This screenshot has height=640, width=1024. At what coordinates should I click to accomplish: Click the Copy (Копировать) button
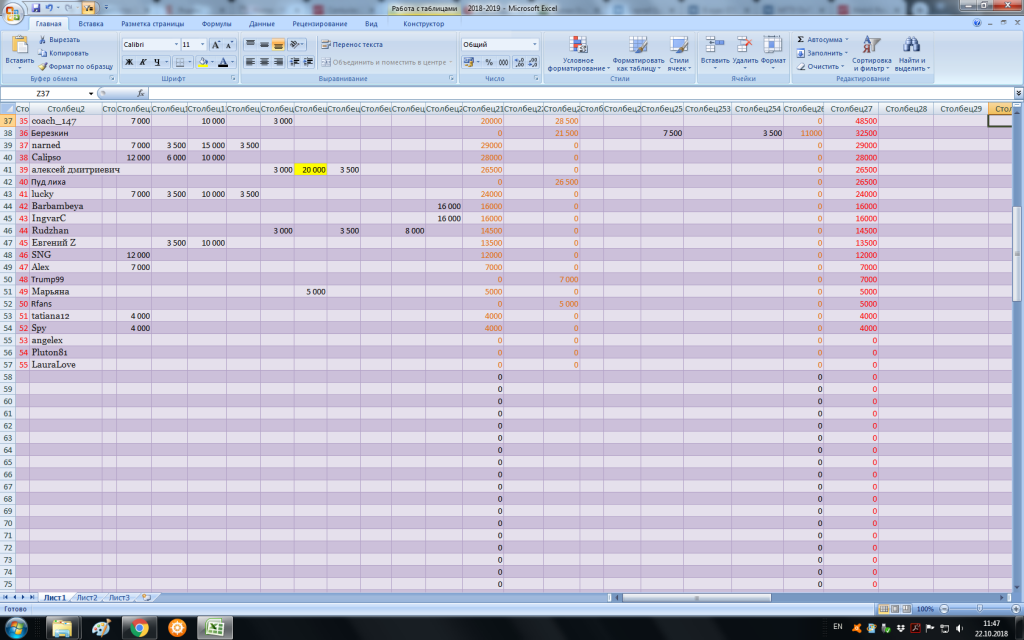[63, 53]
